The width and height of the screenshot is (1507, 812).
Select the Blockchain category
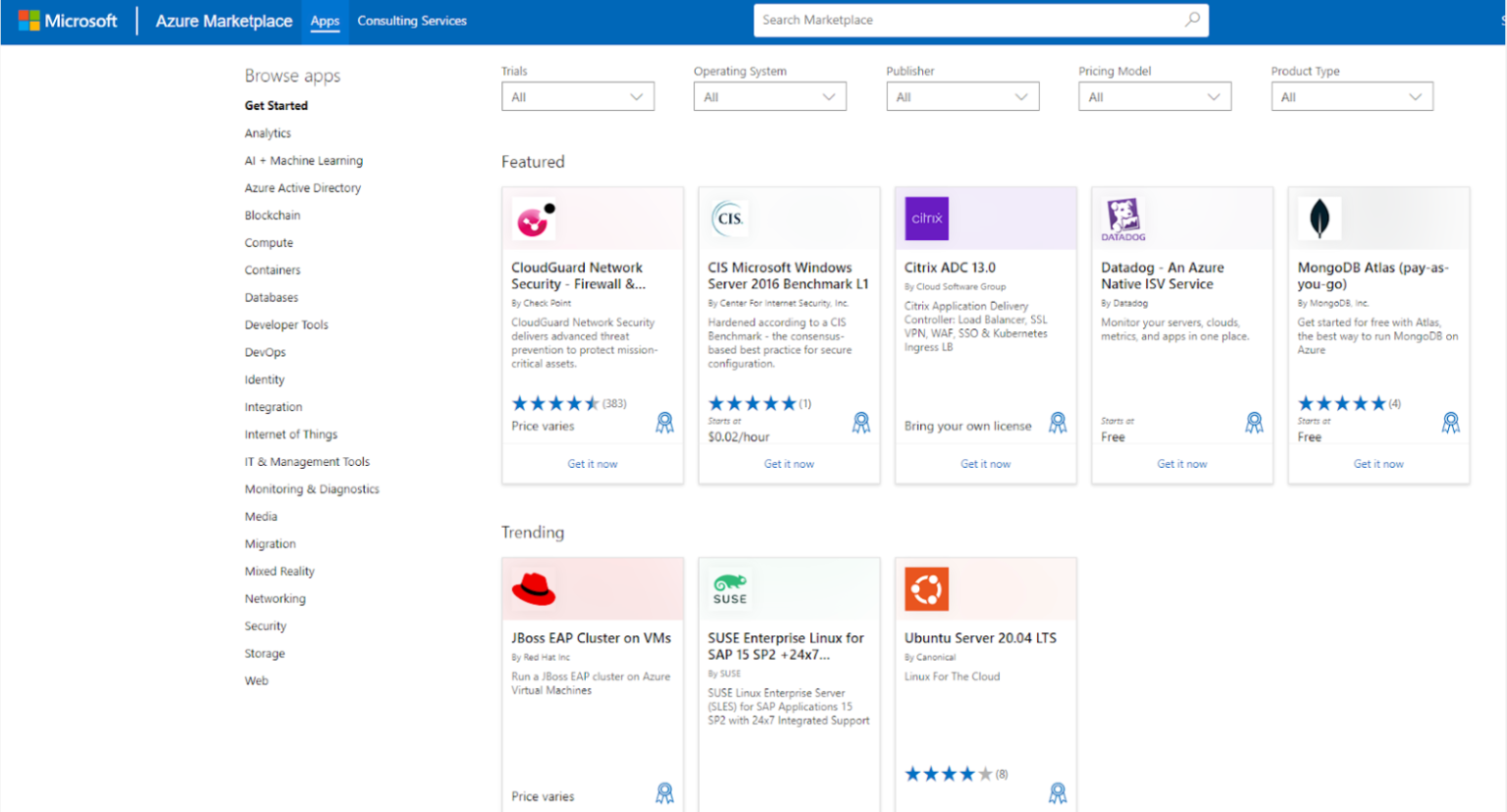tap(273, 216)
